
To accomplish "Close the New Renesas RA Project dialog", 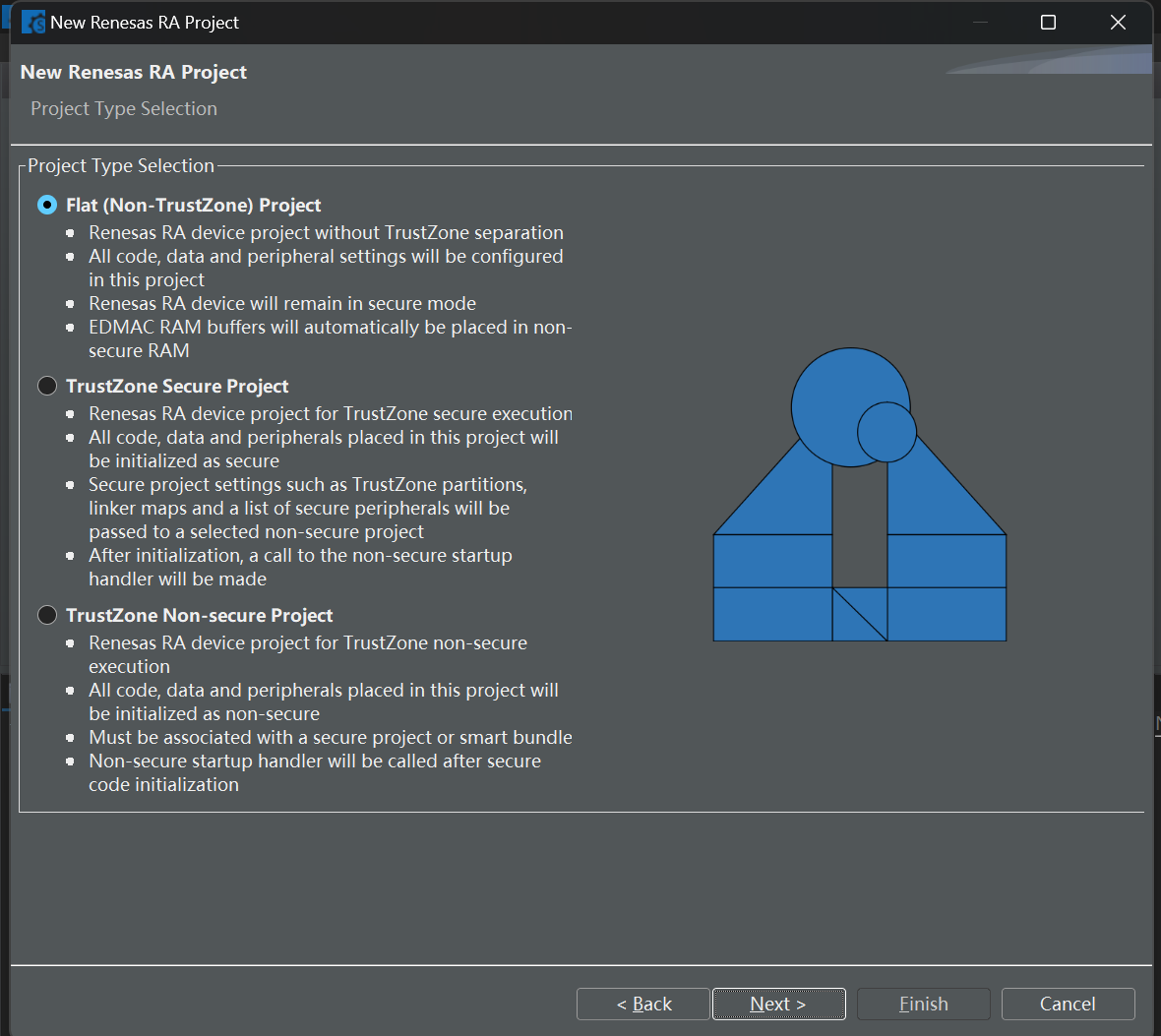I will 1118,23.
